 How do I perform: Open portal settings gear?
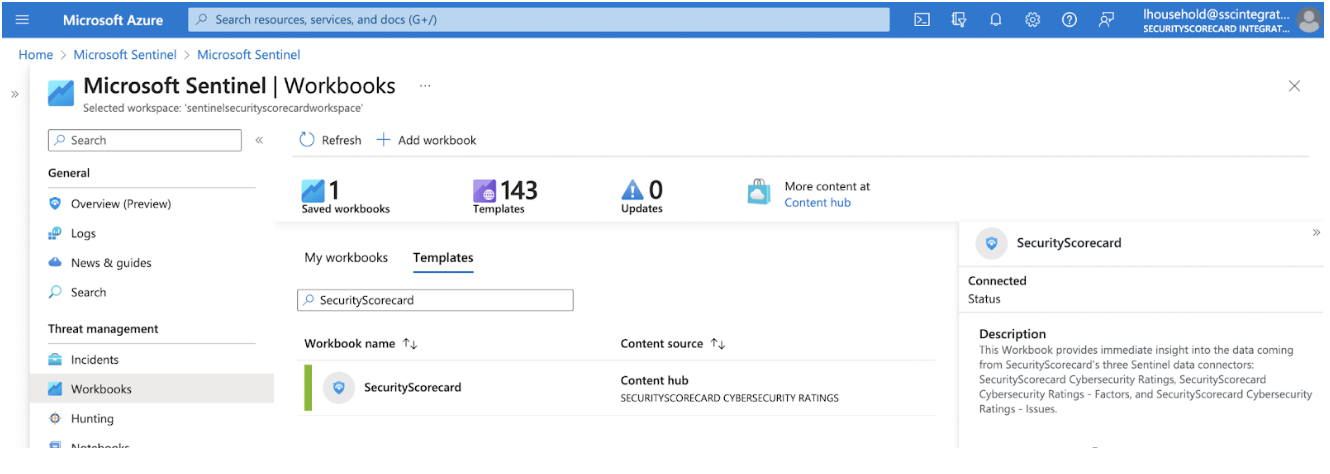(1033, 20)
